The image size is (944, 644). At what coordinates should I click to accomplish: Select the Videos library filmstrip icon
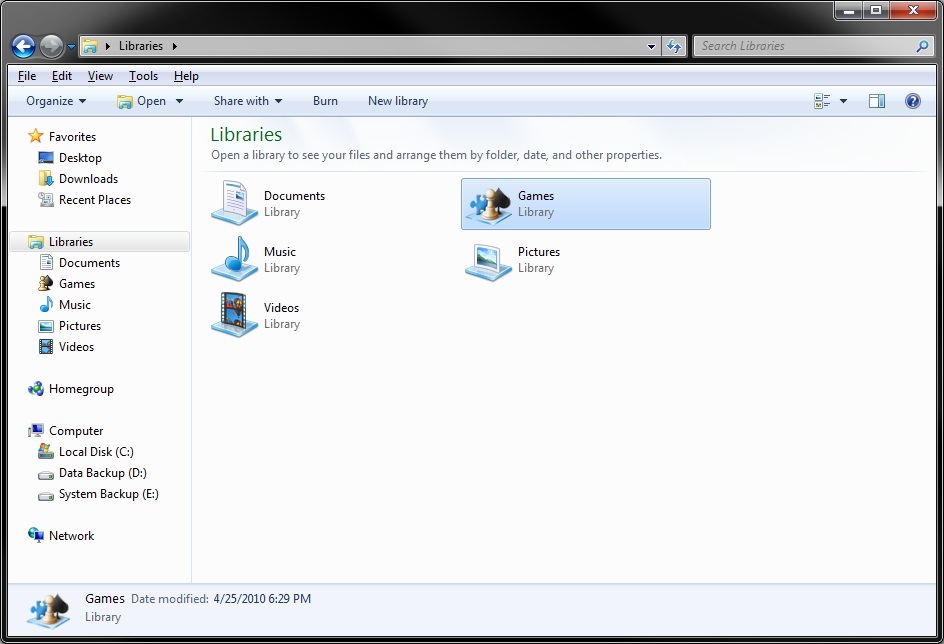point(234,315)
